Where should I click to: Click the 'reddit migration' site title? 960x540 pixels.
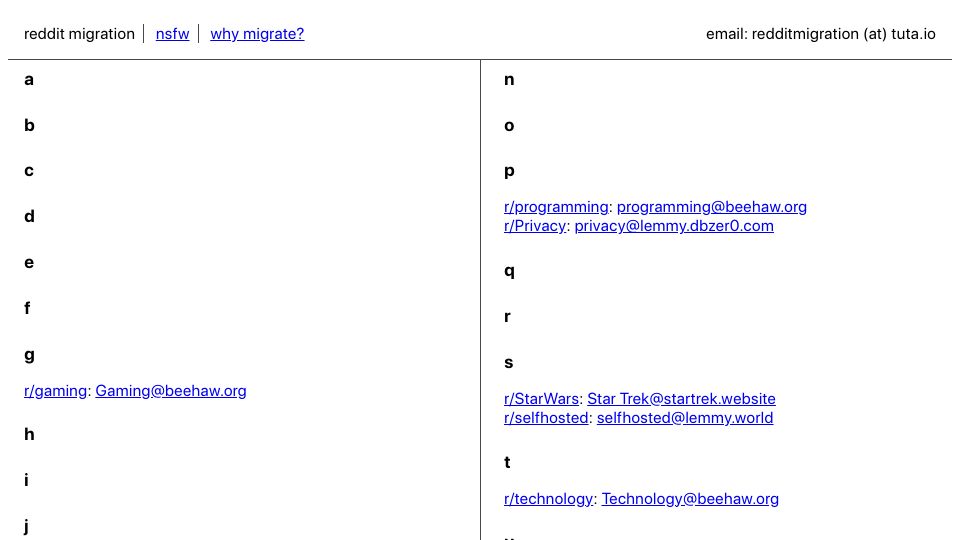pos(79,34)
